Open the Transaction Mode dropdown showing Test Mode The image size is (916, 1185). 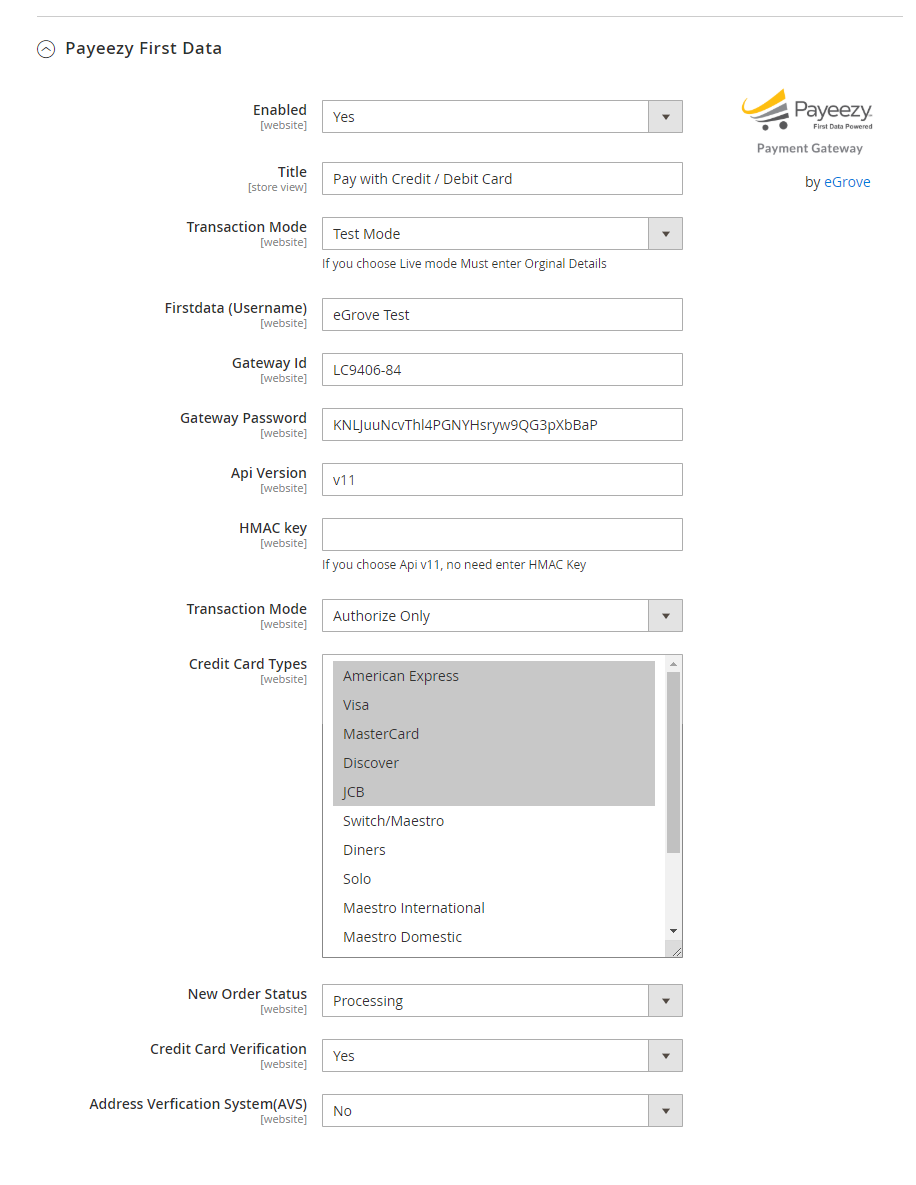(x=665, y=233)
